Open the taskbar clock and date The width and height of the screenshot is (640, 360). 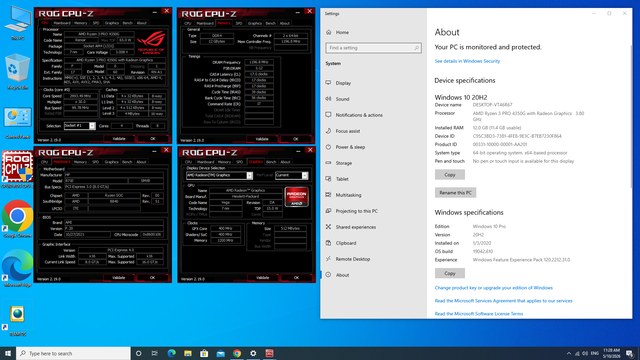tap(611, 353)
